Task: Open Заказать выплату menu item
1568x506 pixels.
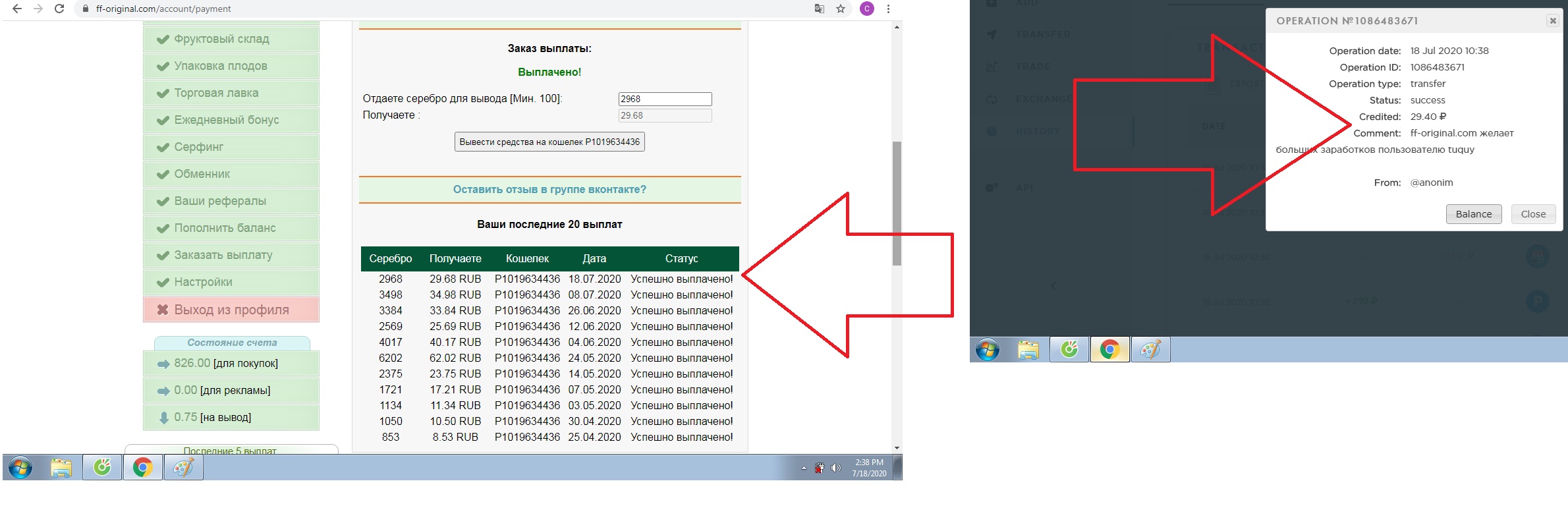Action: tap(231, 256)
